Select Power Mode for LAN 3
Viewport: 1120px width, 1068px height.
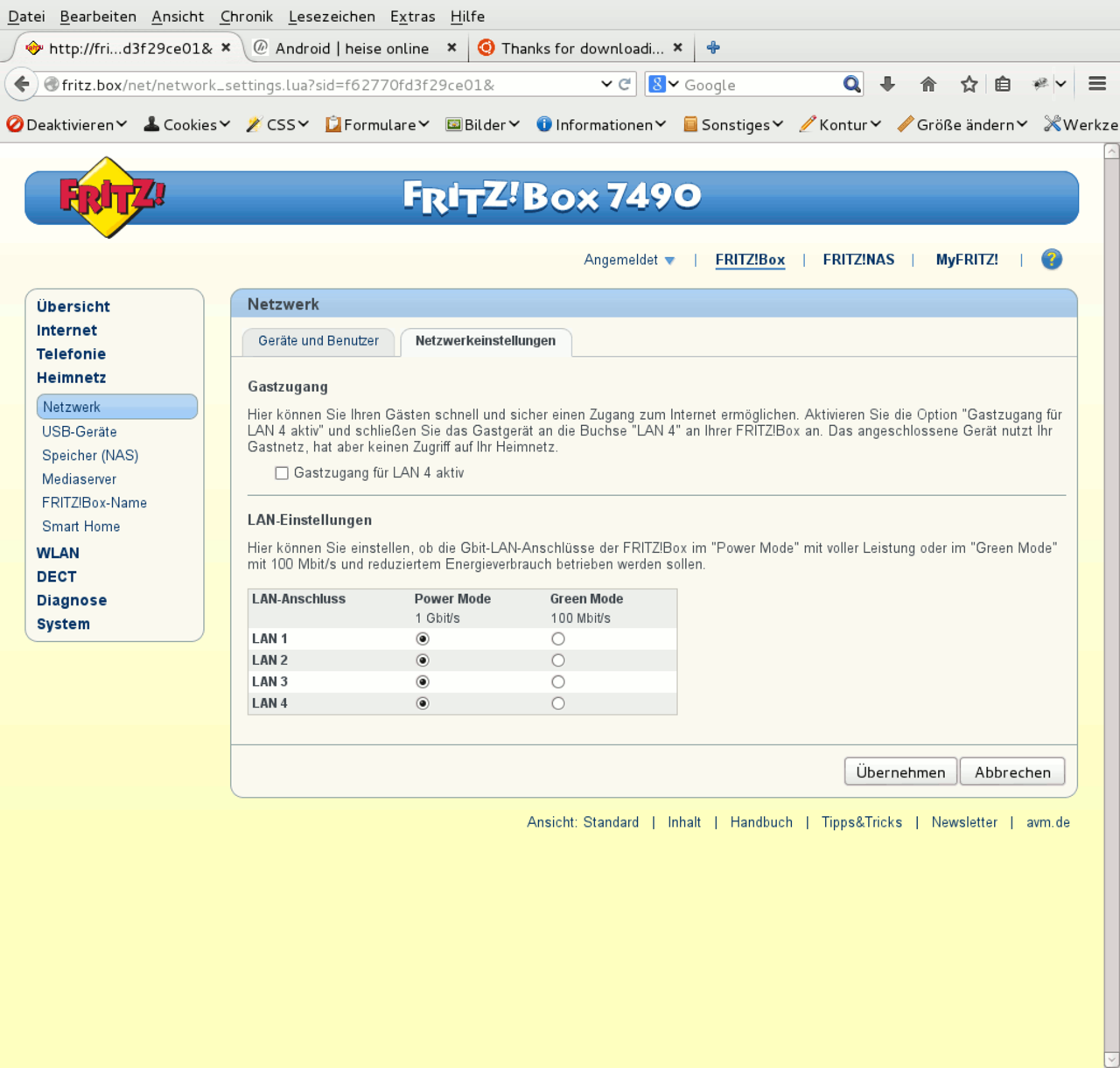click(423, 682)
